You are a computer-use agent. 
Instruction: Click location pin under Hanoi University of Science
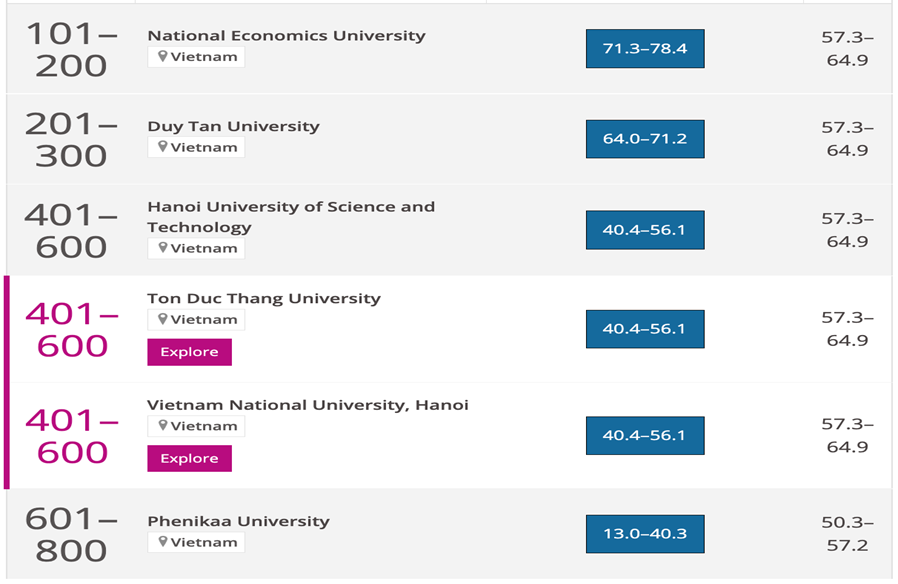pyautogui.click(x=163, y=248)
